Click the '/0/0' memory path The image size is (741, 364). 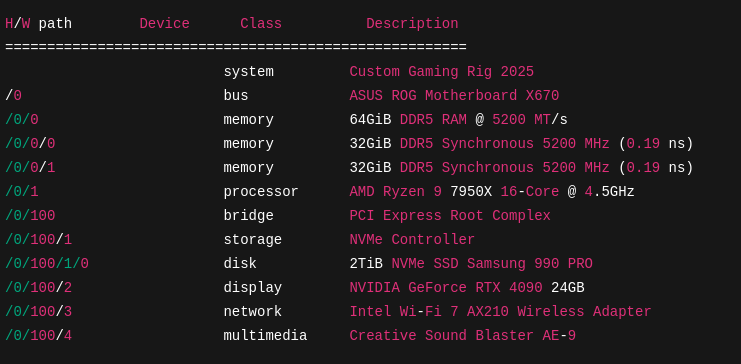click(22, 120)
